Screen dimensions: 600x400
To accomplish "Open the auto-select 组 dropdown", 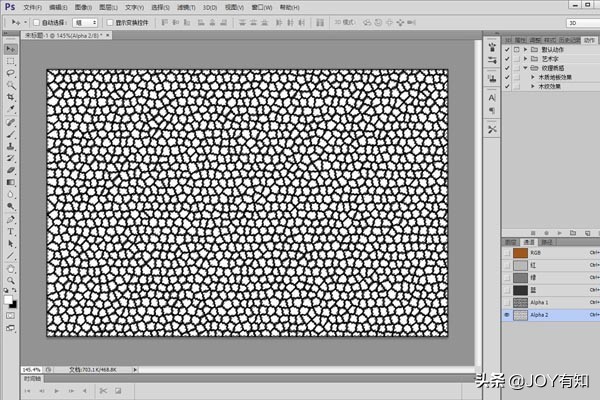I will [x=85, y=21].
